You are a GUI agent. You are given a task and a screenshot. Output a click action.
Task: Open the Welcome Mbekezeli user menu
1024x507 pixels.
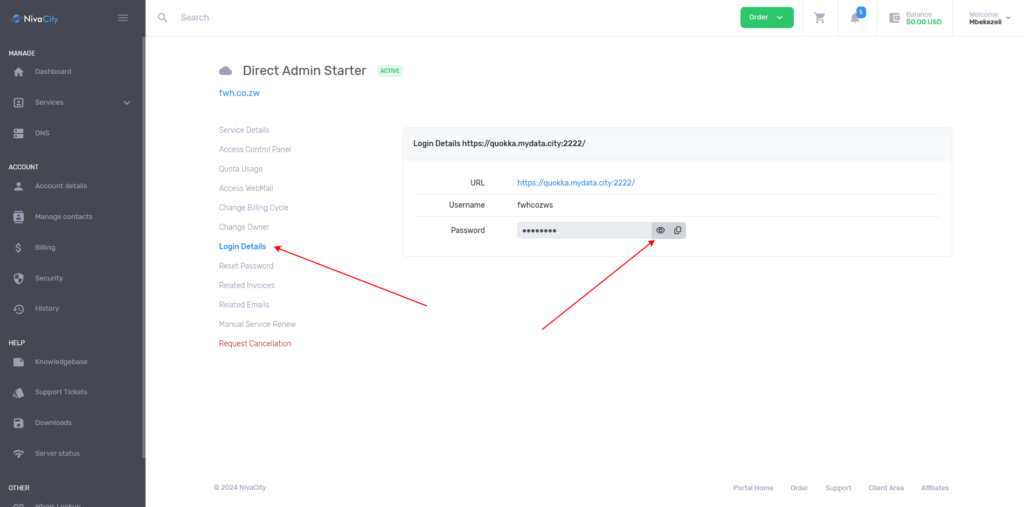point(989,18)
